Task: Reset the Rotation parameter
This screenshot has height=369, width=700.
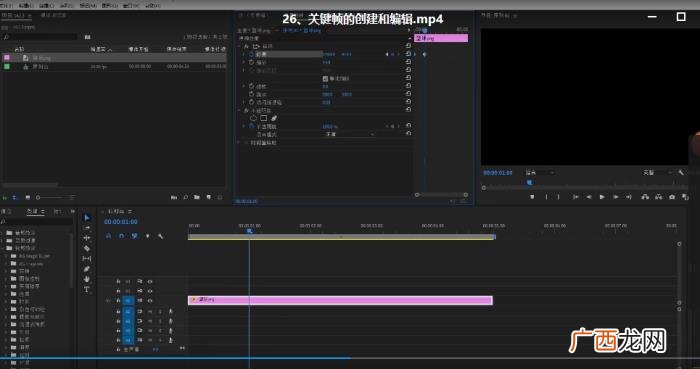Action: 408,86
